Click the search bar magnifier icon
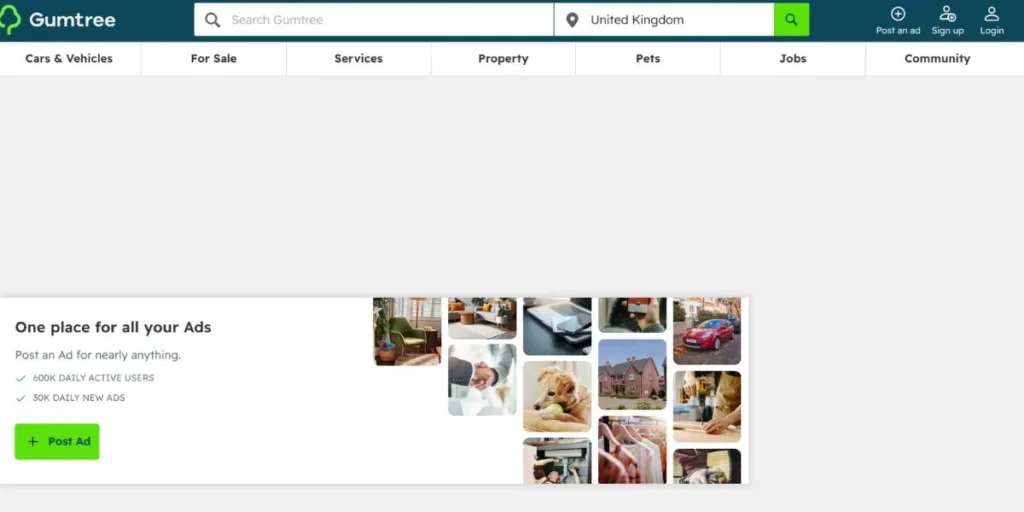The image size is (1024, 512). (x=212, y=20)
